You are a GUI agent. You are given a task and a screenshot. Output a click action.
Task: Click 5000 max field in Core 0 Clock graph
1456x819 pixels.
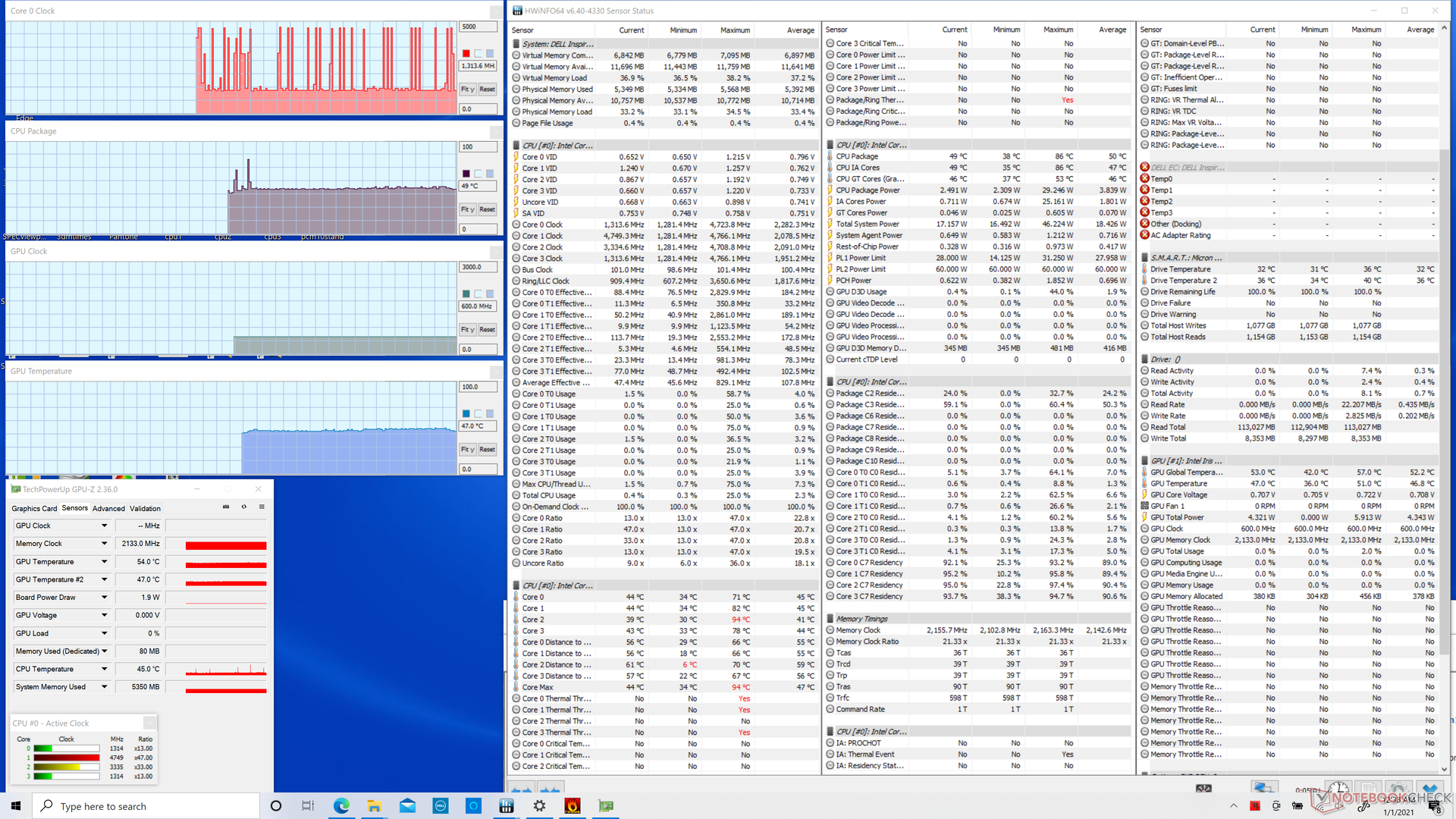tap(478, 27)
